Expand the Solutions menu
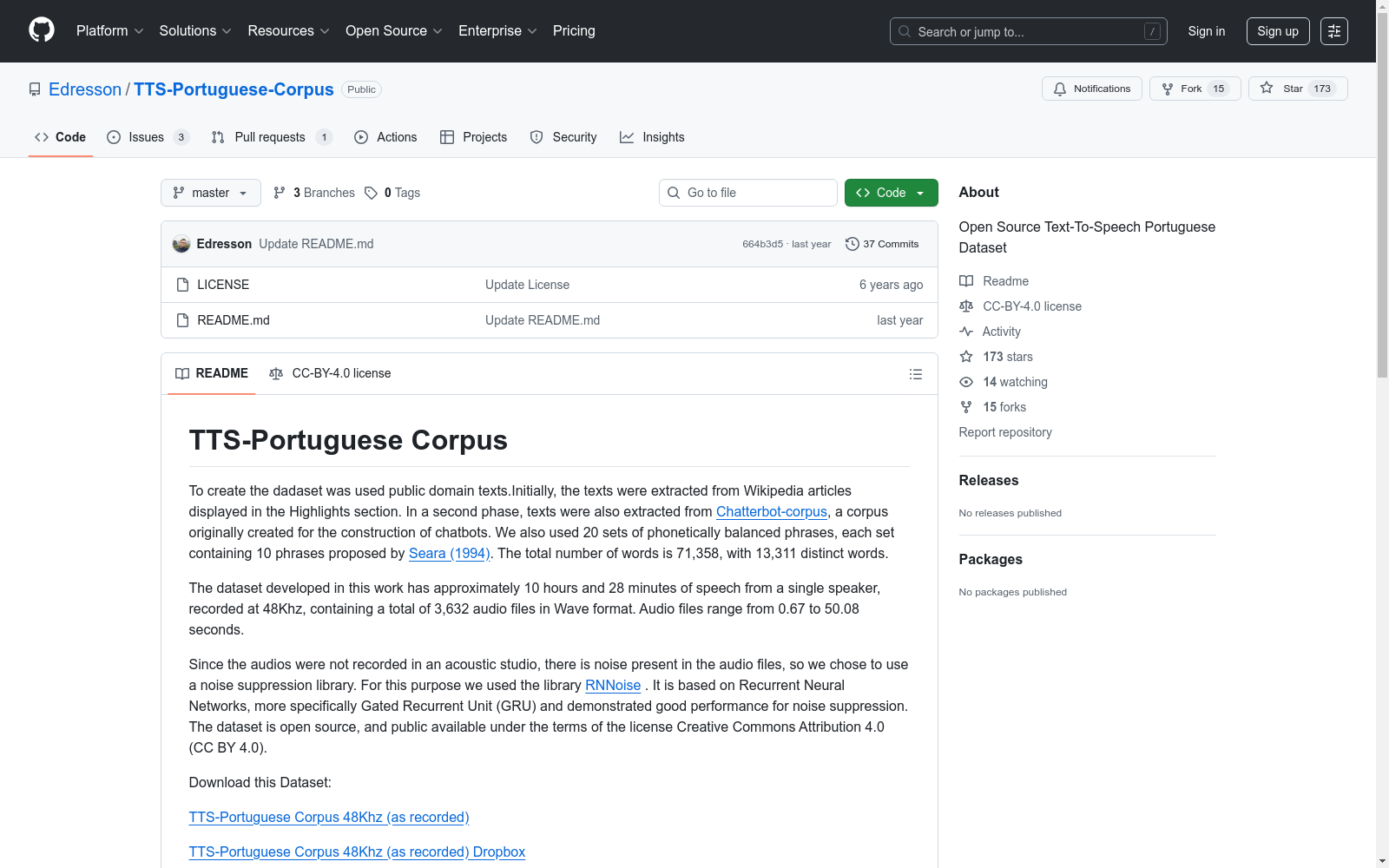The width and height of the screenshot is (1389, 868). click(x=195, y=31)
